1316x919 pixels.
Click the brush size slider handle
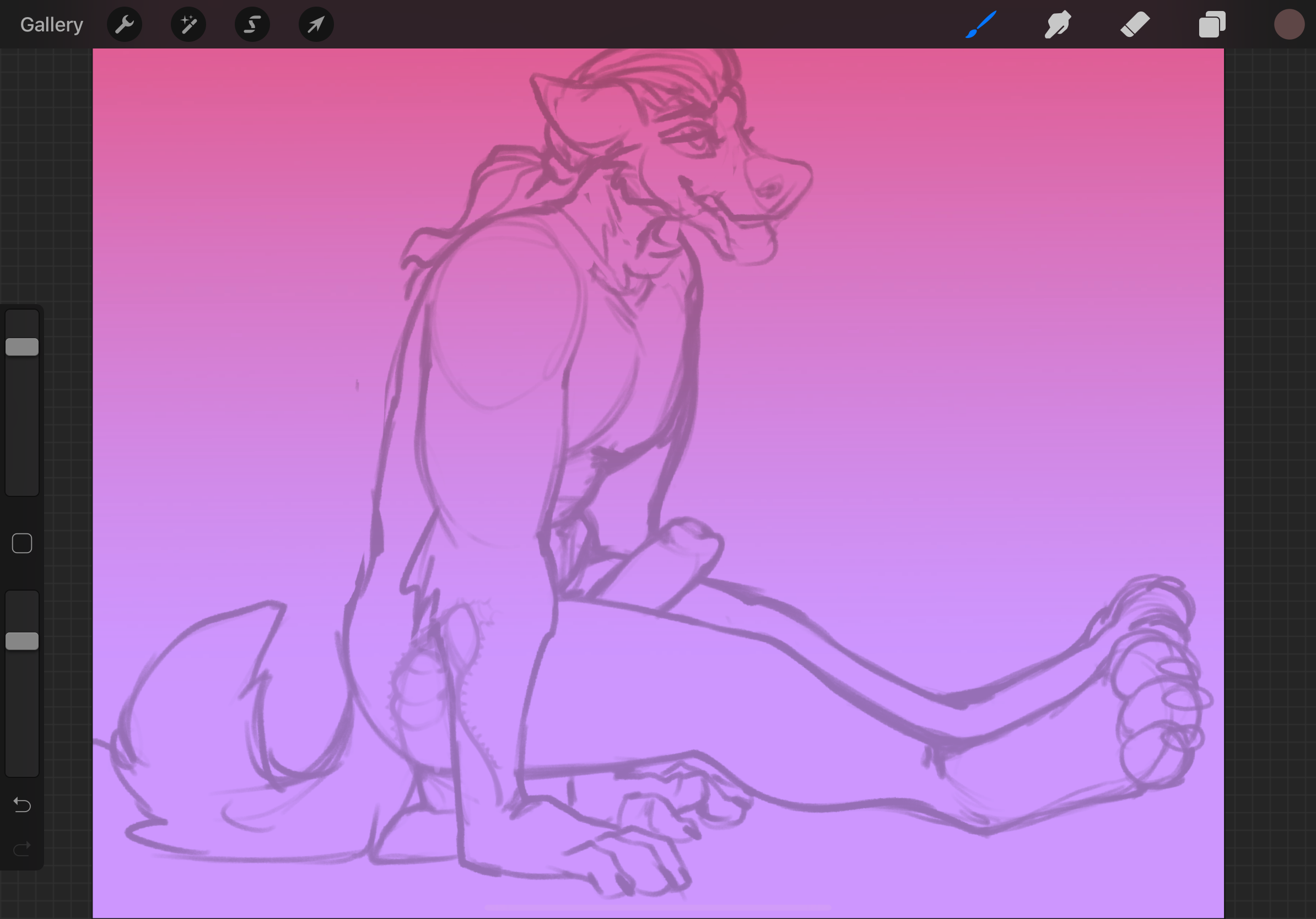click(x=23, y=347)
